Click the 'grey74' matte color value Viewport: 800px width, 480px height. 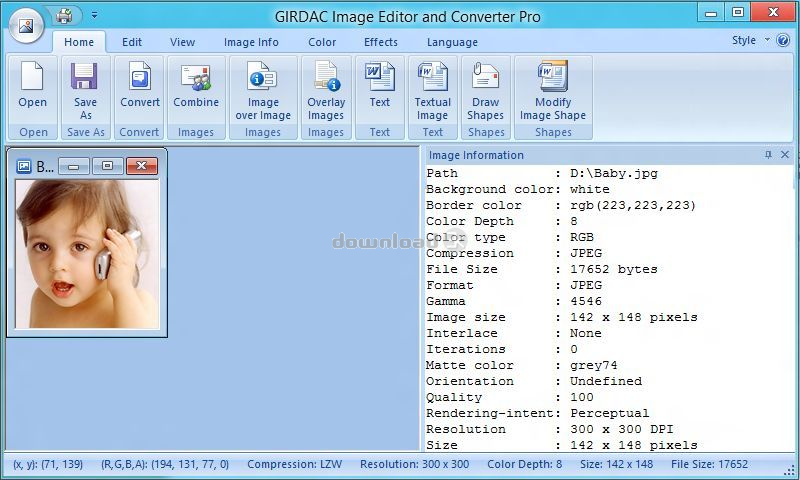click(x=594, y=365)
